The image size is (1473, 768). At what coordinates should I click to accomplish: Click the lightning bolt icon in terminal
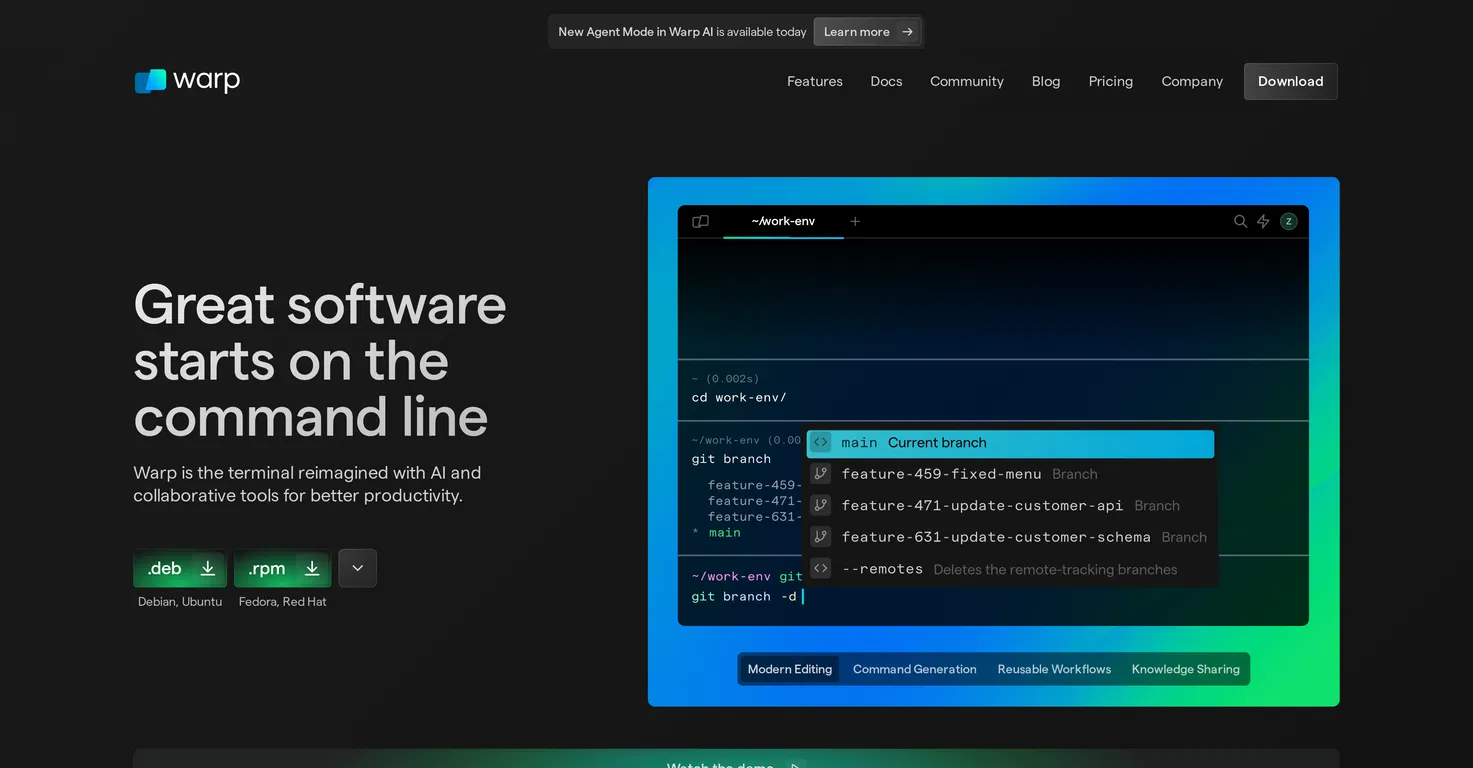coord(1263,221)
